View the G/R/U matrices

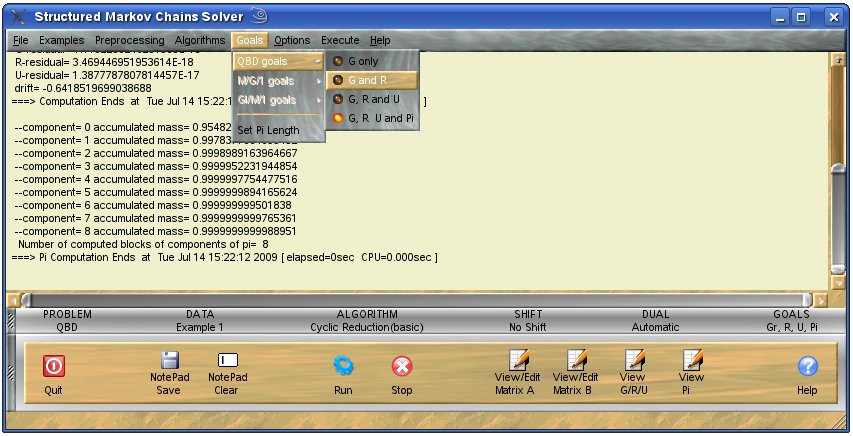click(x=633, y=361)
